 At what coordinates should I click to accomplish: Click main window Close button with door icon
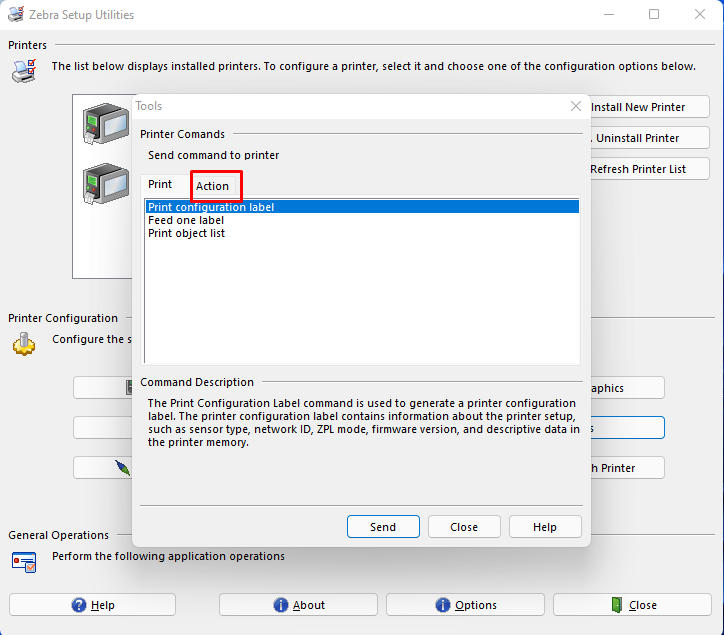(x=632, y=605)
